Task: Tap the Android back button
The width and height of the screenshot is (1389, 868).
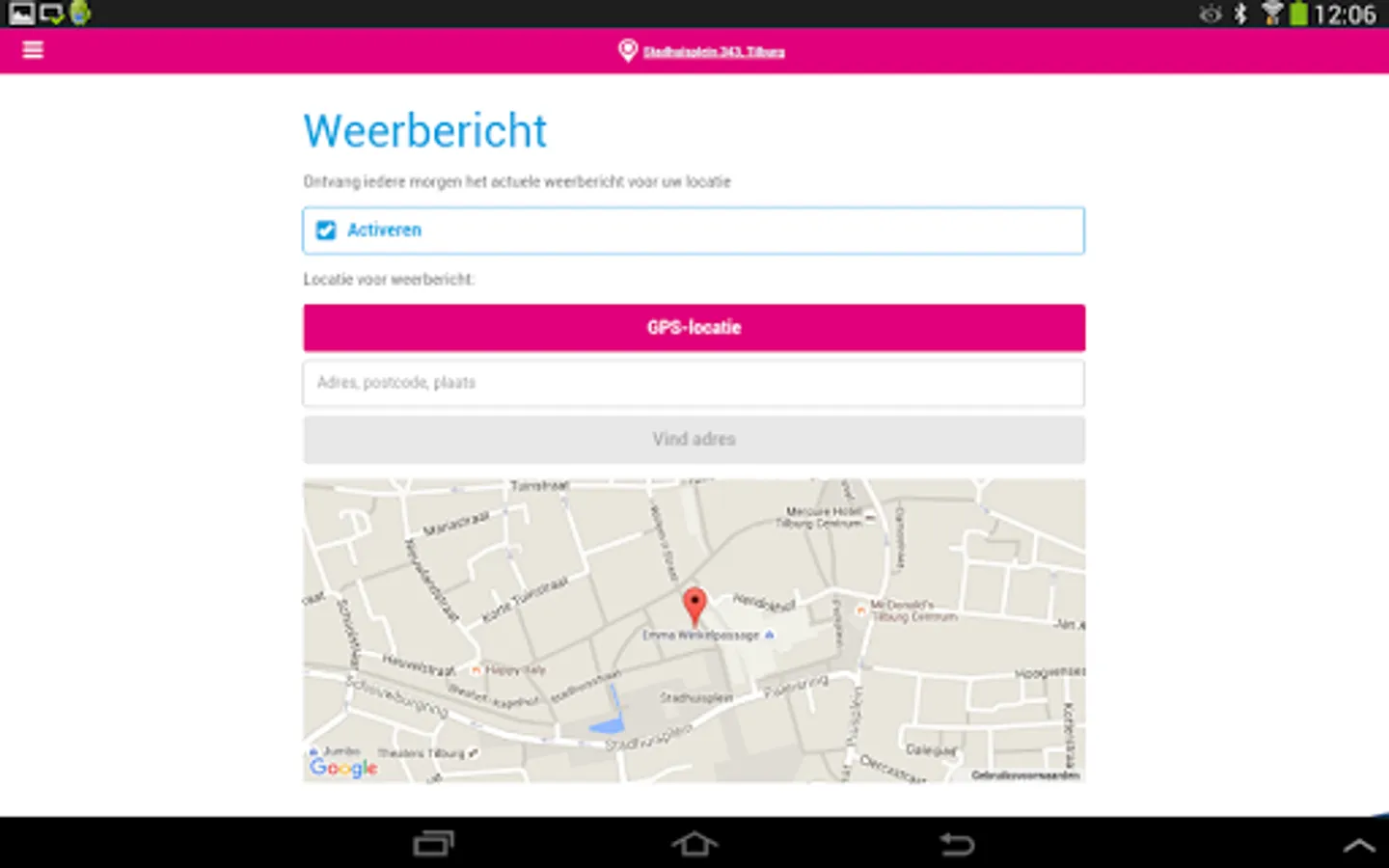Action: pyautogui.click(x=957, y=844)
